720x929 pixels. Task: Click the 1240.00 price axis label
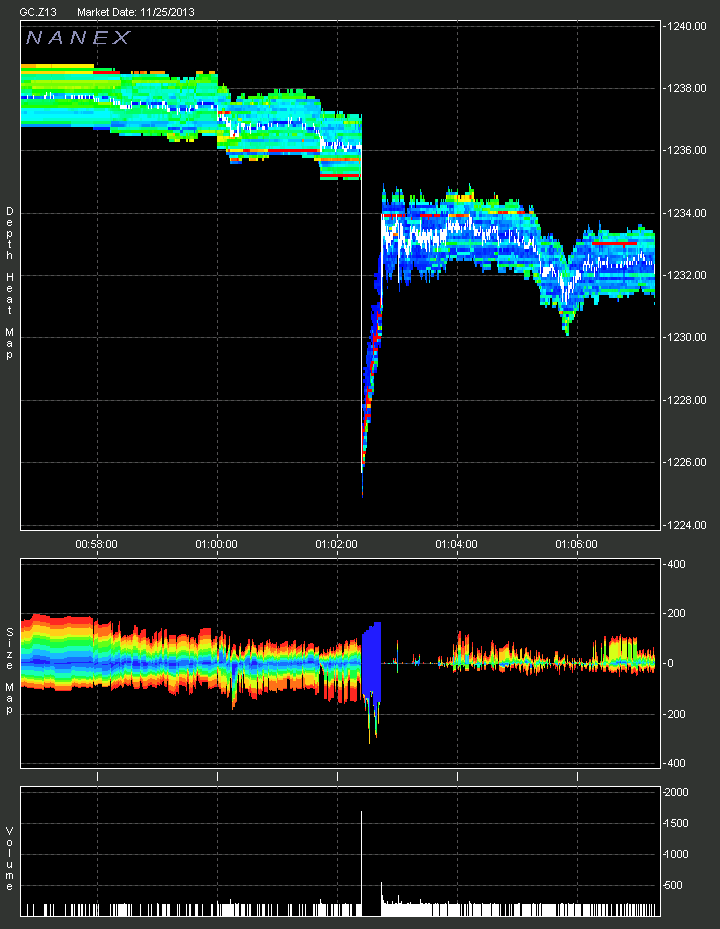click(686, 26)
